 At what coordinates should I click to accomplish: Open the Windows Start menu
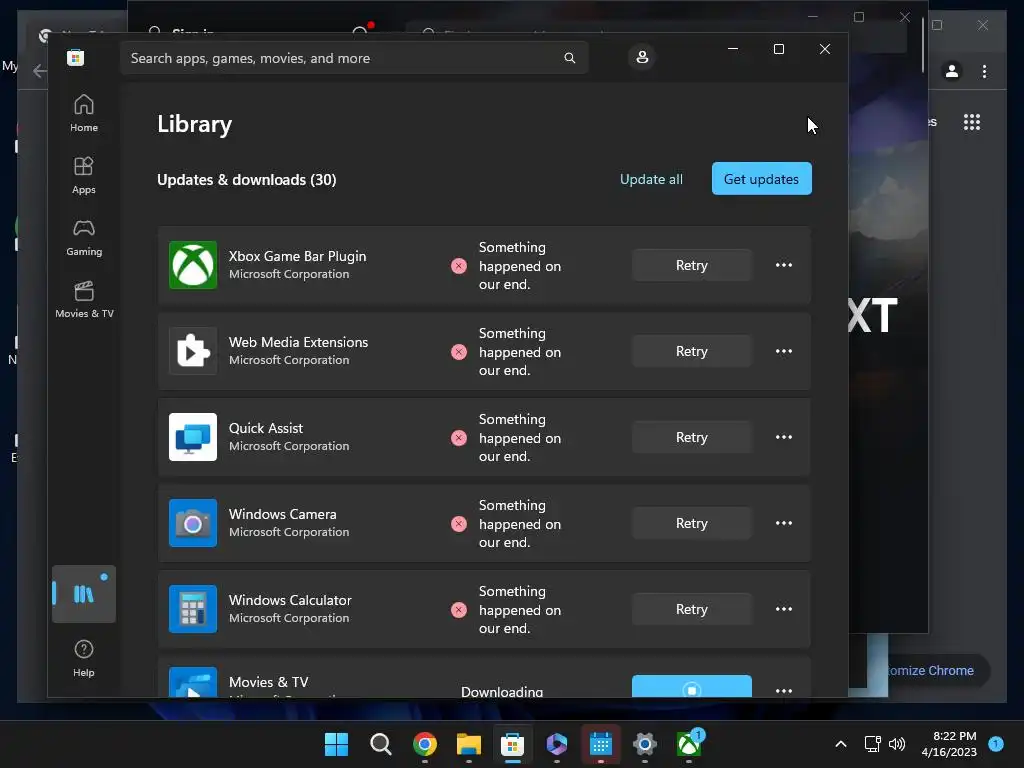point(336,744)
